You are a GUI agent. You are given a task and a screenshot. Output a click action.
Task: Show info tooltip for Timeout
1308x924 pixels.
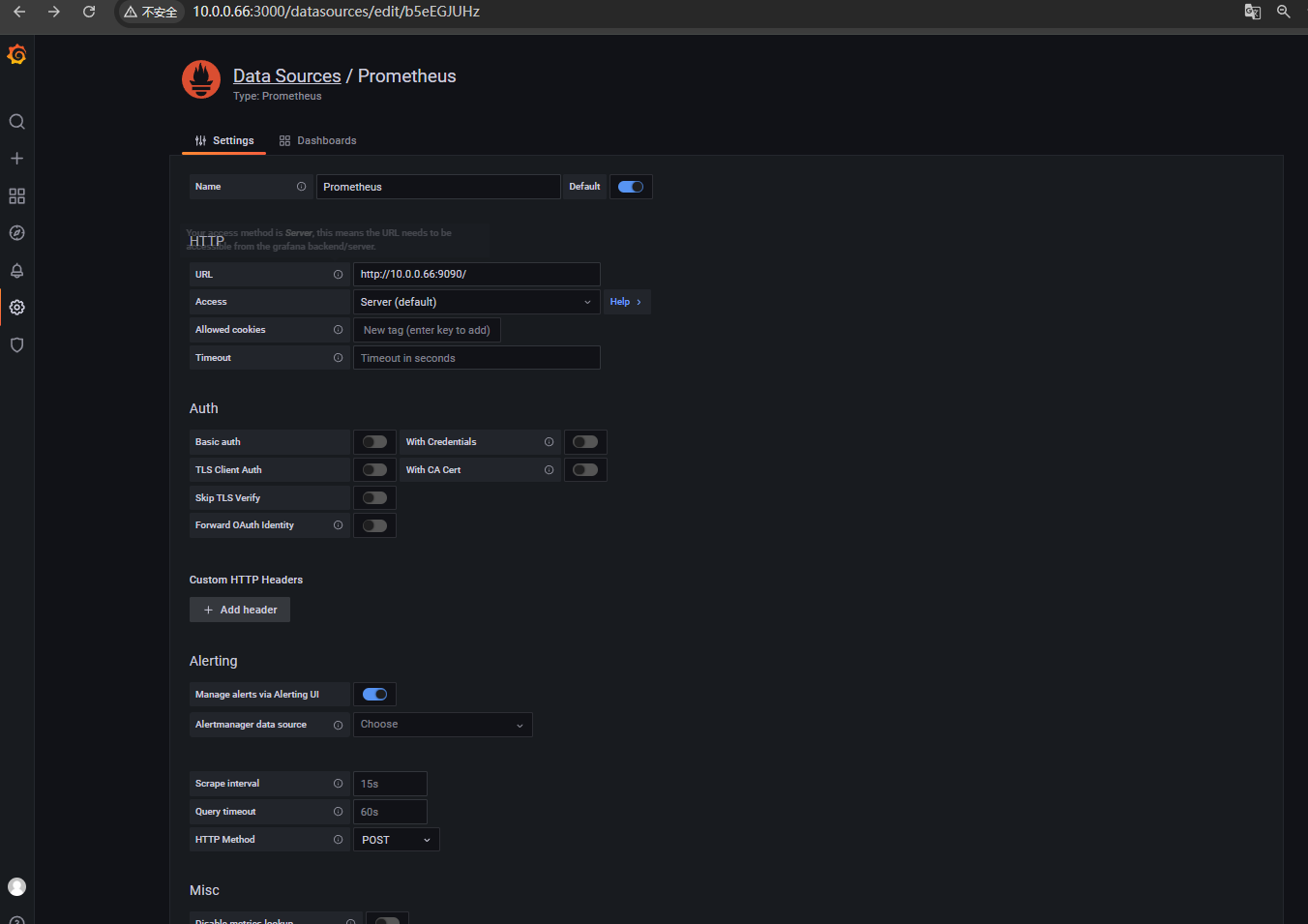338,358
